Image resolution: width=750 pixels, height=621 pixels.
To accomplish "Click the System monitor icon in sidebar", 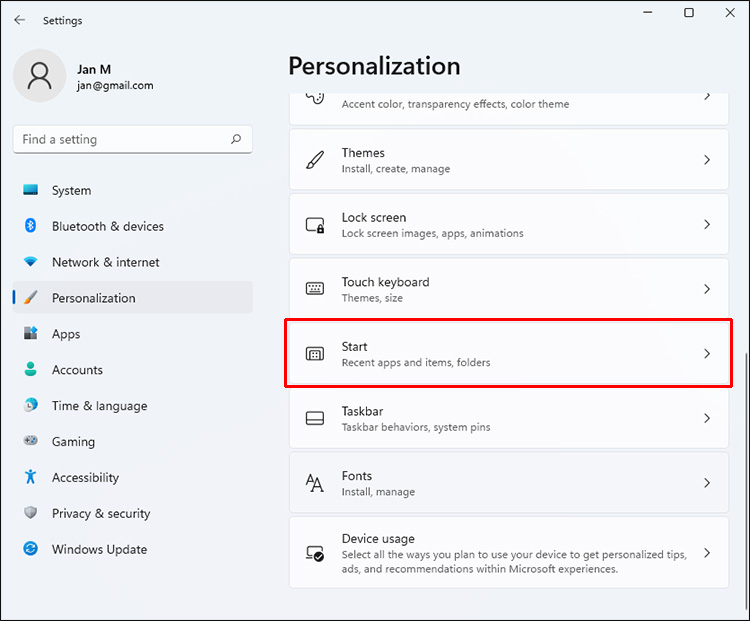I will click(x=31, y=190).
